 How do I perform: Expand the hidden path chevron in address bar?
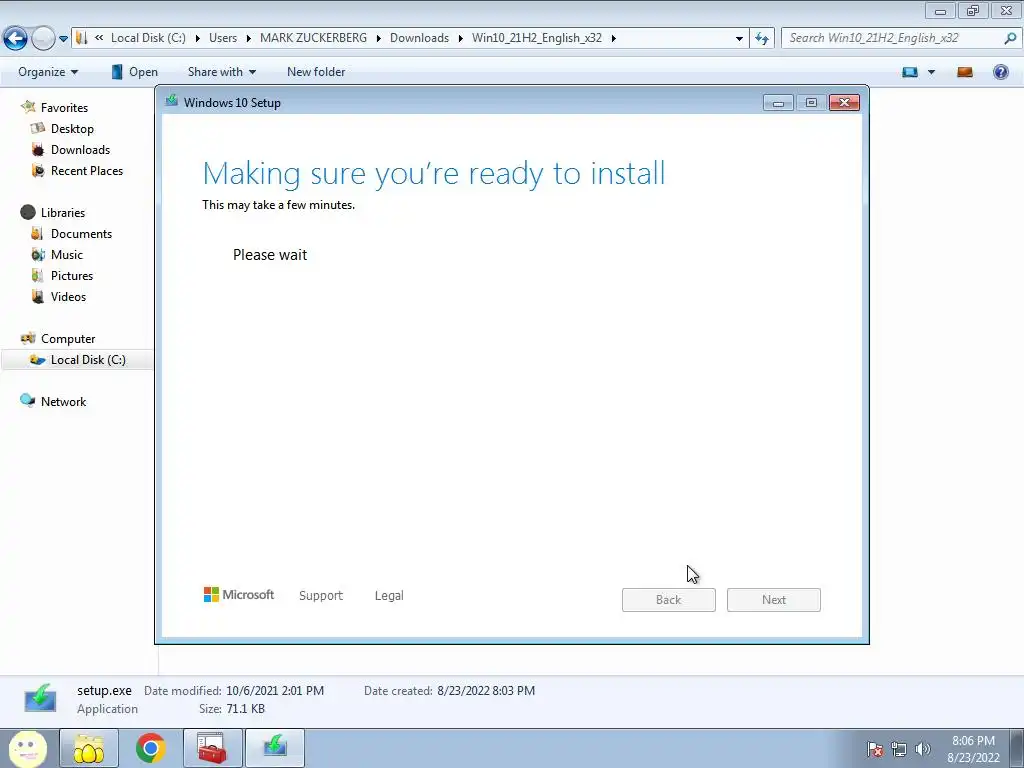(99, 38)
